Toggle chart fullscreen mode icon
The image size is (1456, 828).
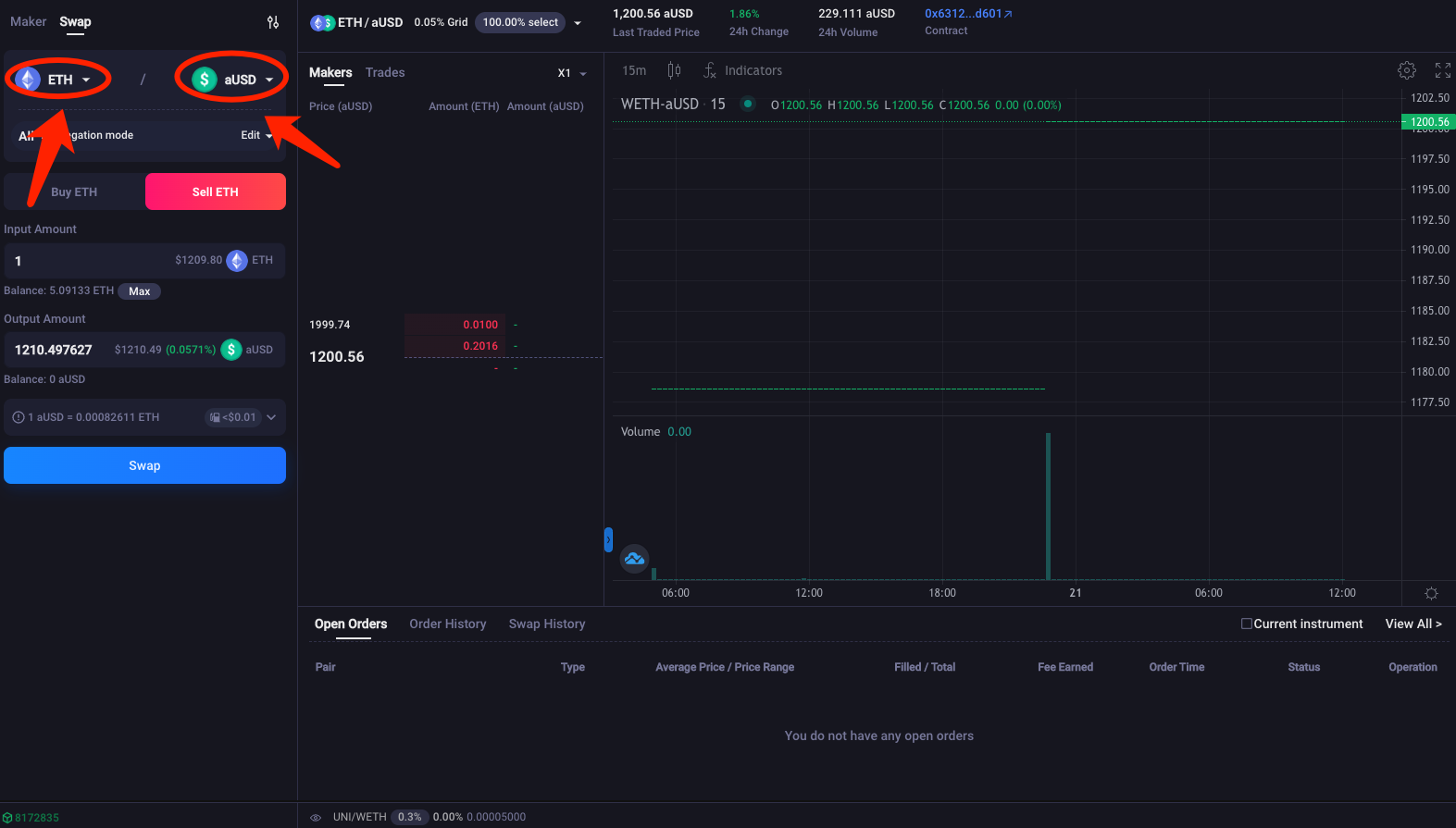pyautogui.click(x=1442, y=70)
